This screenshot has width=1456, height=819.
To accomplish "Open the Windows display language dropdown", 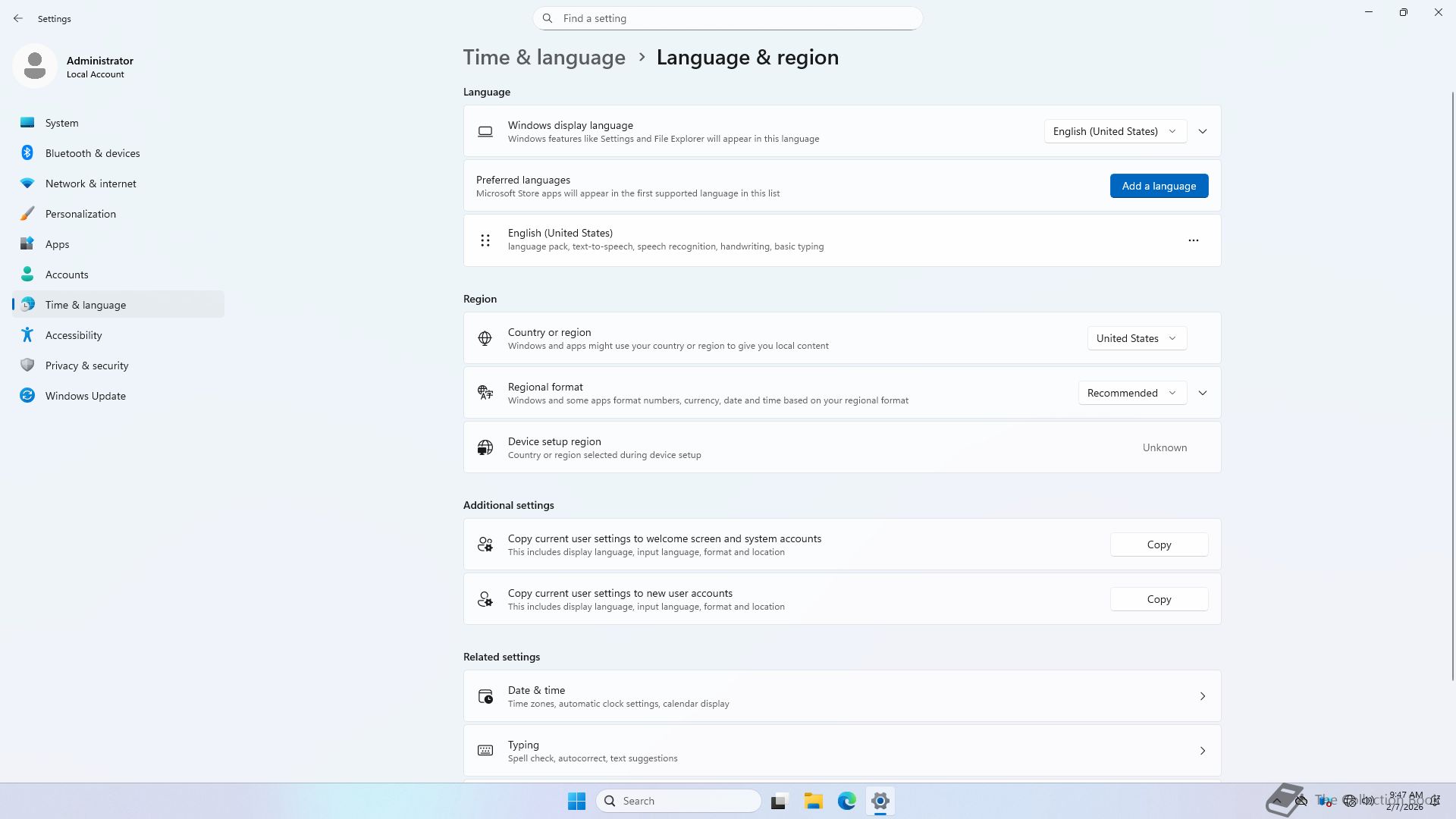I will point(1115,131).
